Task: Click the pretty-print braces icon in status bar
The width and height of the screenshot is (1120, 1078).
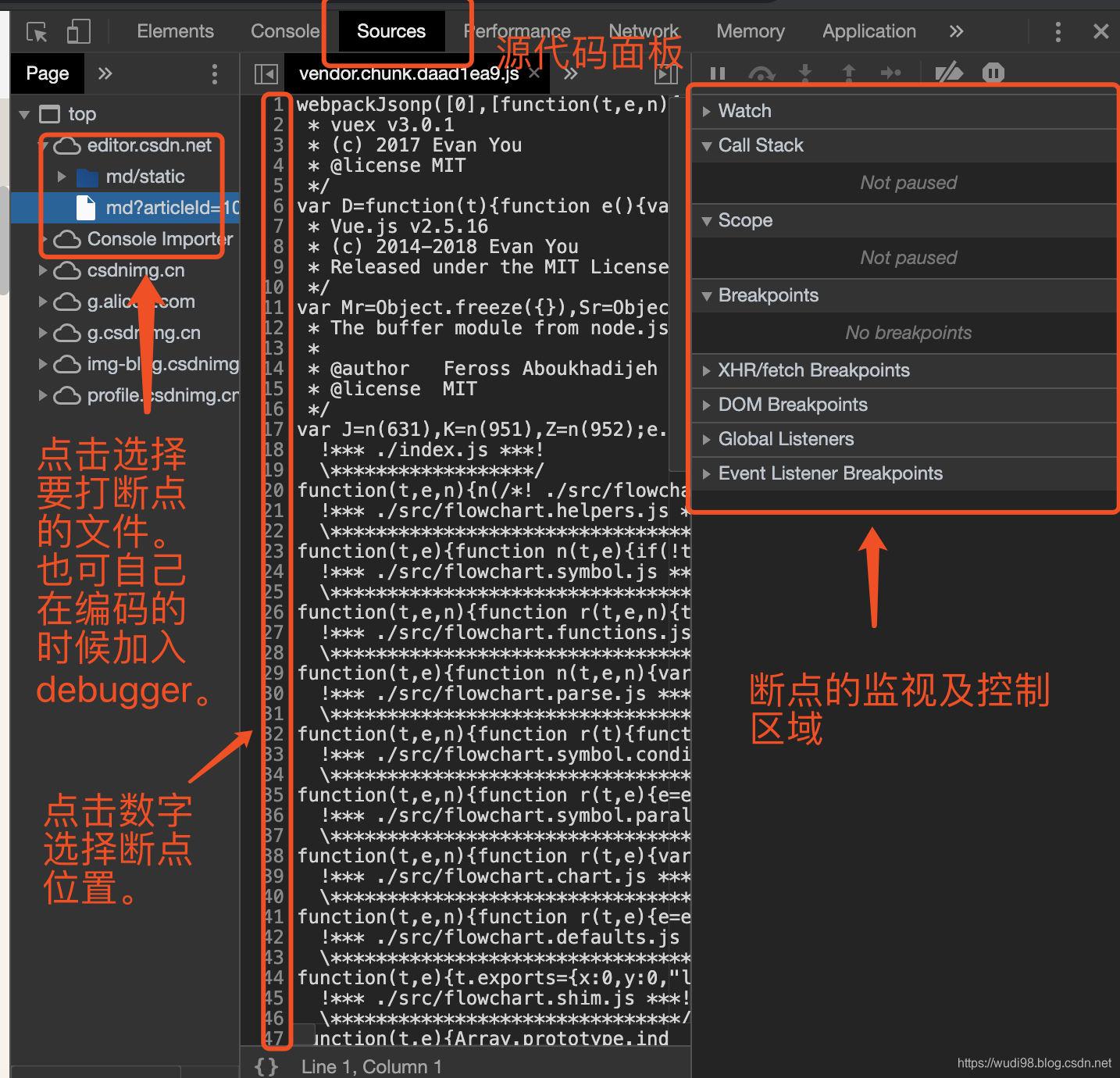Action: [265, 1066]
